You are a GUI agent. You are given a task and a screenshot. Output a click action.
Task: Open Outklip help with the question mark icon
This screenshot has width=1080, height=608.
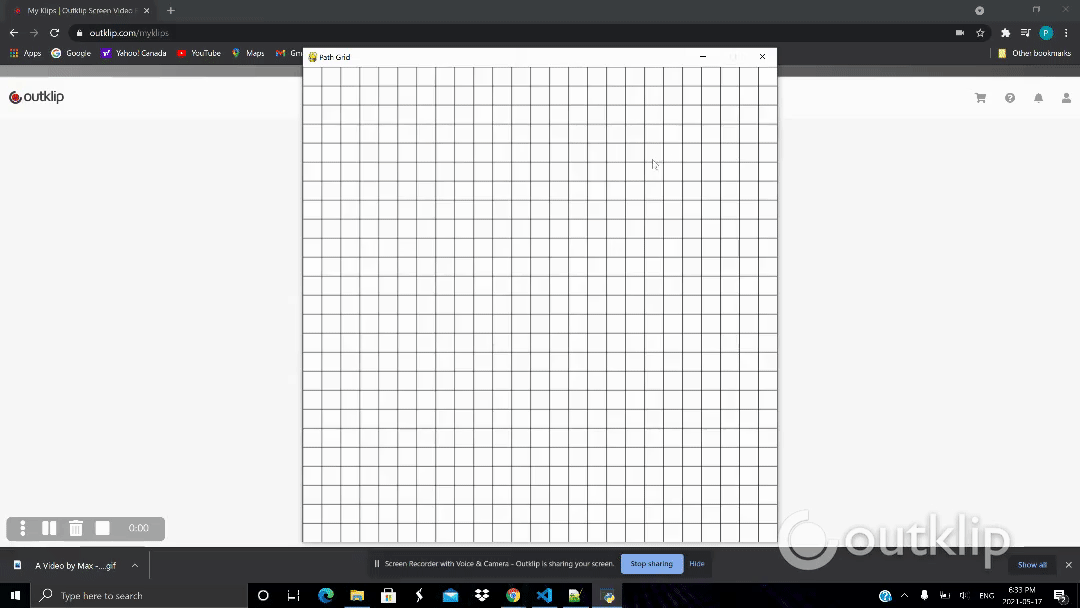(1009, 97)
